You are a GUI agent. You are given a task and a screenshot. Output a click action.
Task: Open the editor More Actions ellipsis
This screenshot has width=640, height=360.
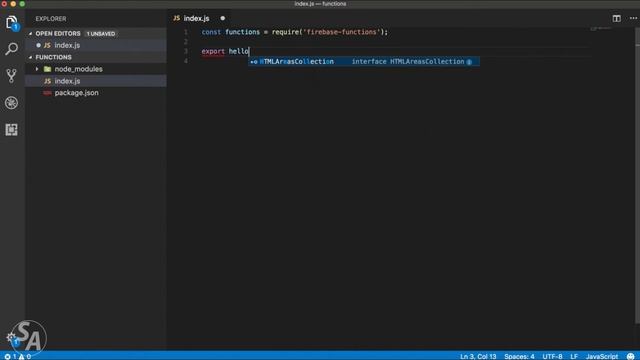point(633,18)
